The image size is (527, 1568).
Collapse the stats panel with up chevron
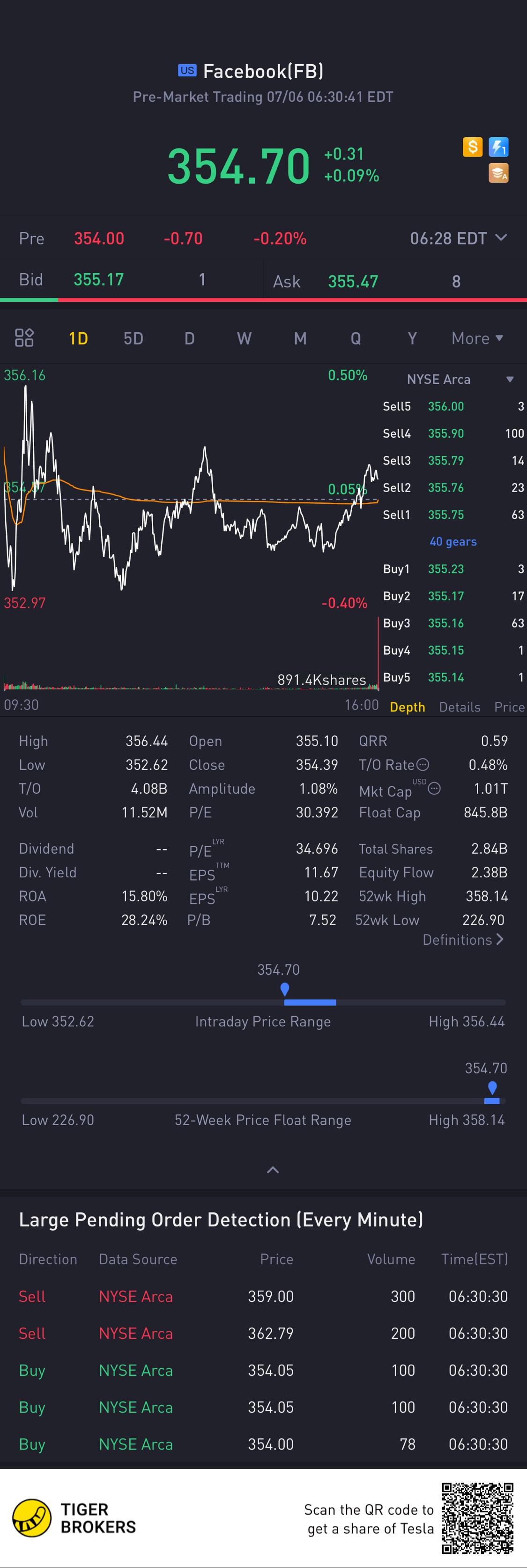[x=273, y=1170]
